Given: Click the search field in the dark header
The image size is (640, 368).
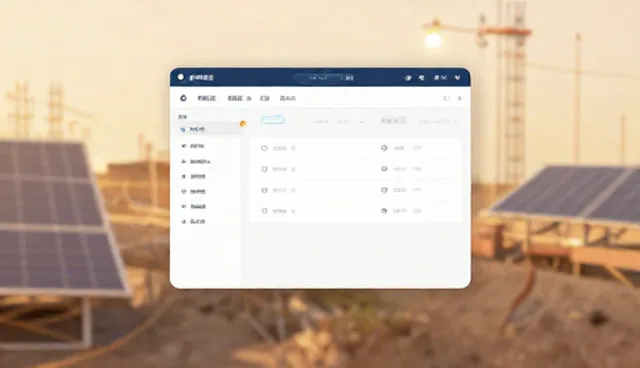Looking at the screenshot, I should point(318,78).
